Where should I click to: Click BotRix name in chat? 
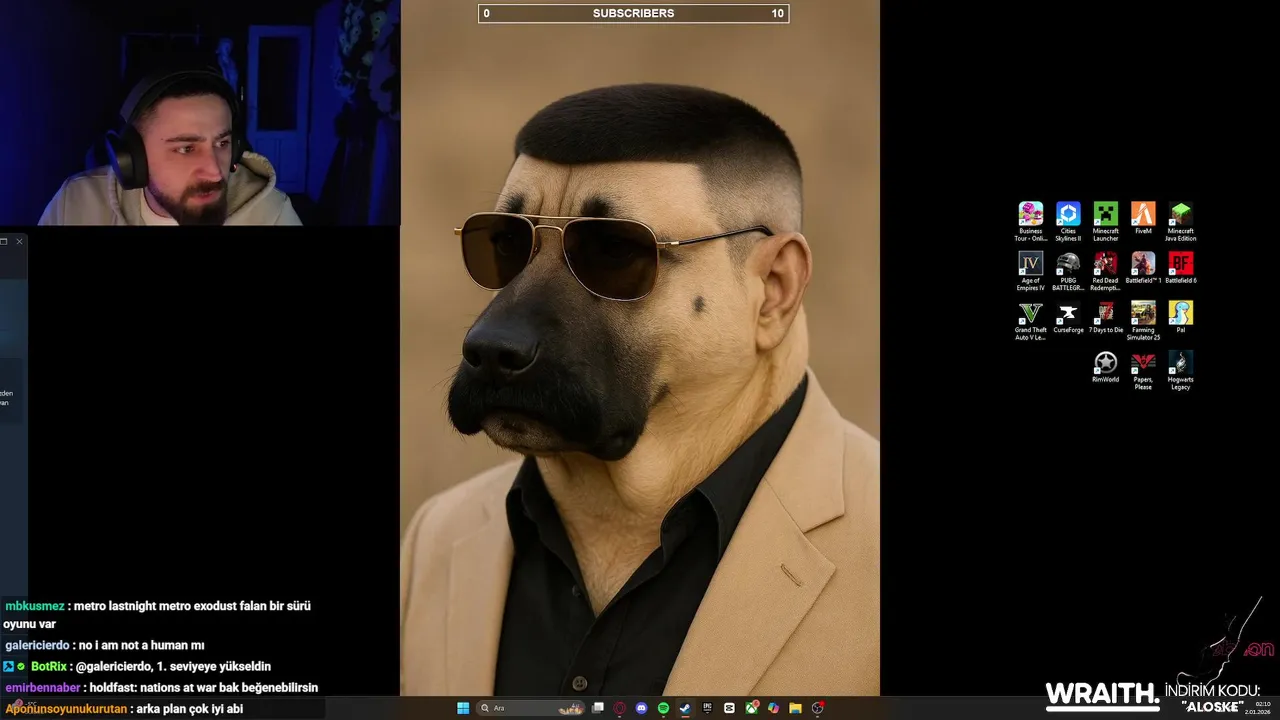48,667
